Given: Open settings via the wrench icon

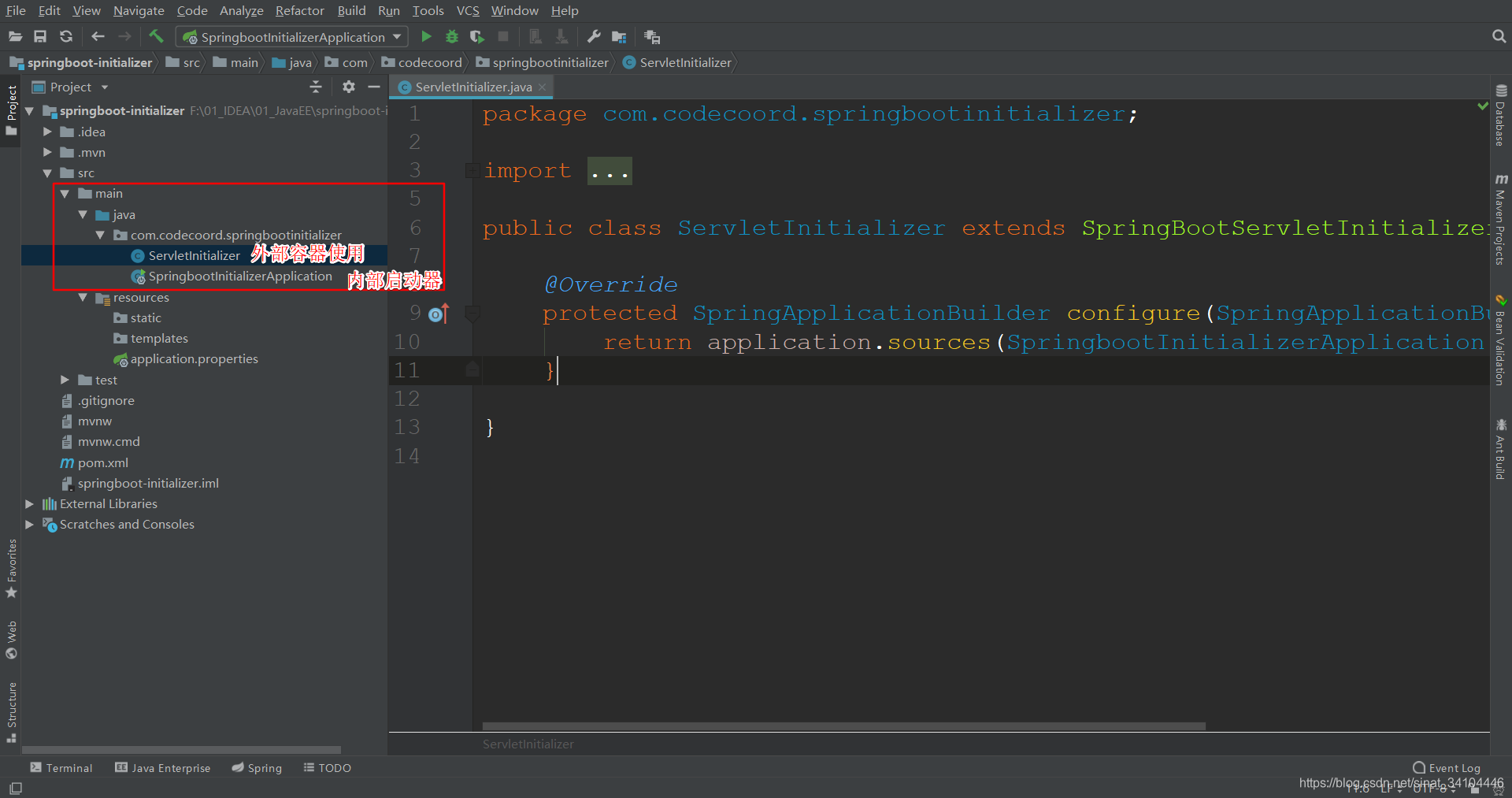Looking at the screenshot, I should tap(594, 36).
